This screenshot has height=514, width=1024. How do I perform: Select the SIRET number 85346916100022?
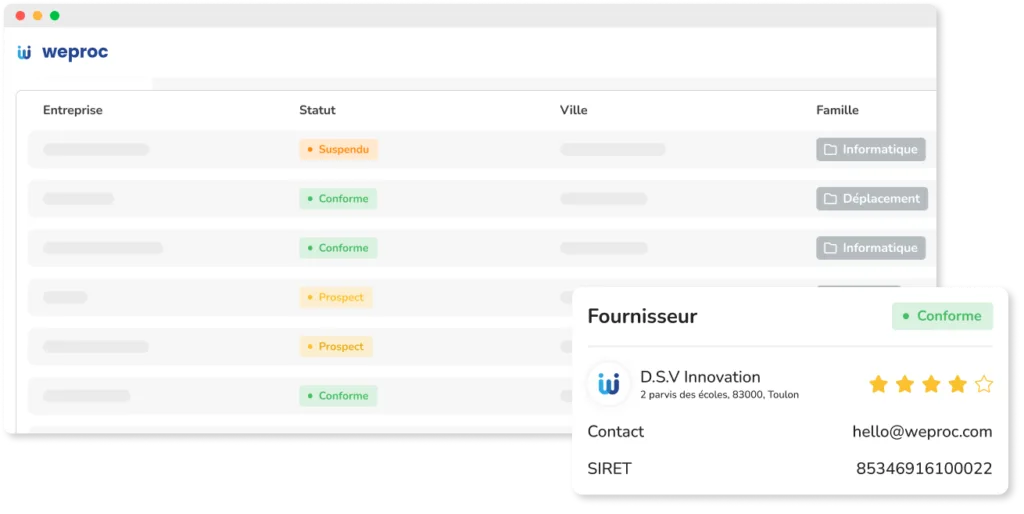923,468
